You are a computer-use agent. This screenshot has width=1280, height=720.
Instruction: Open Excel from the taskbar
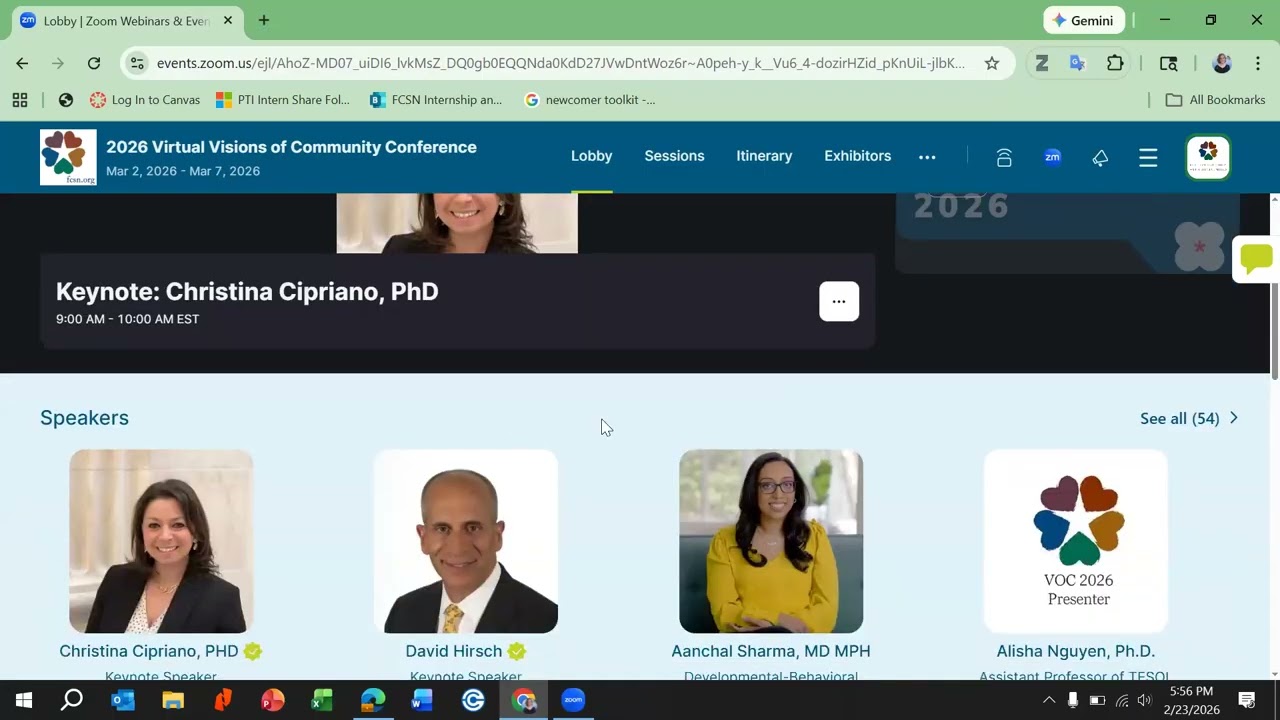coord(322,700)
